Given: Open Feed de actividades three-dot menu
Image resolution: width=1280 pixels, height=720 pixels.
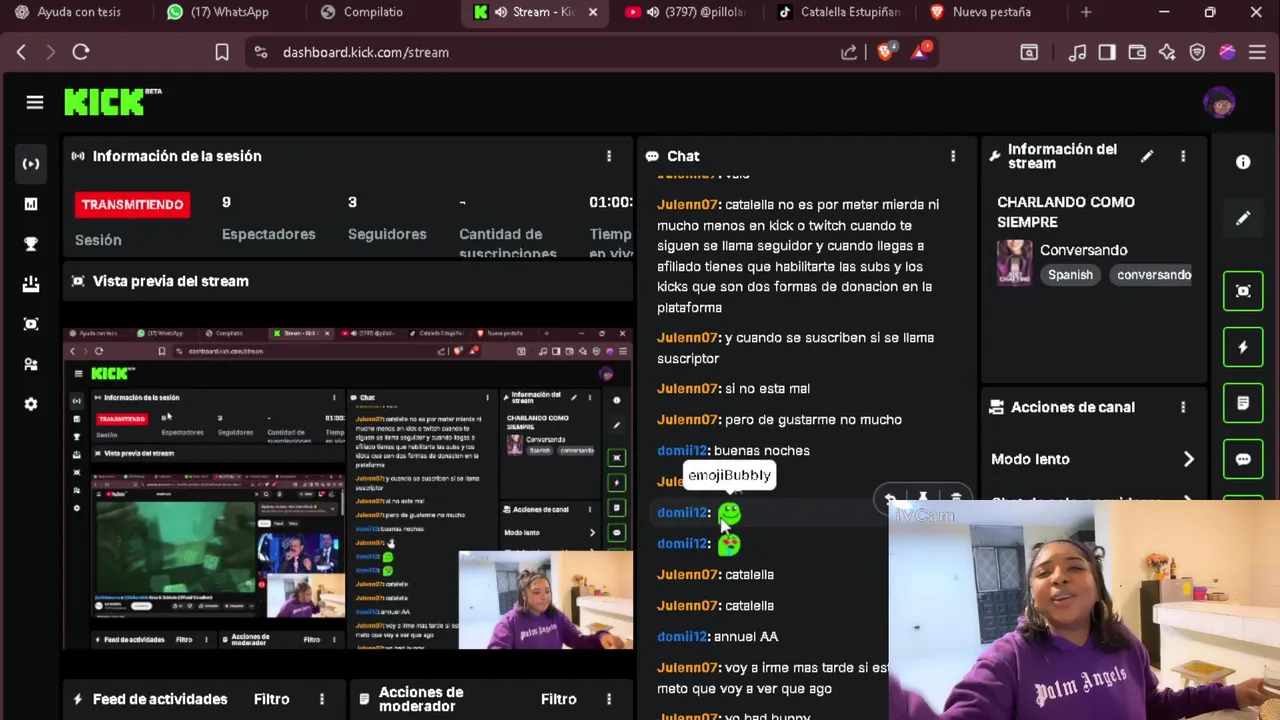Looking at the screenshot, I should (322, 699).
